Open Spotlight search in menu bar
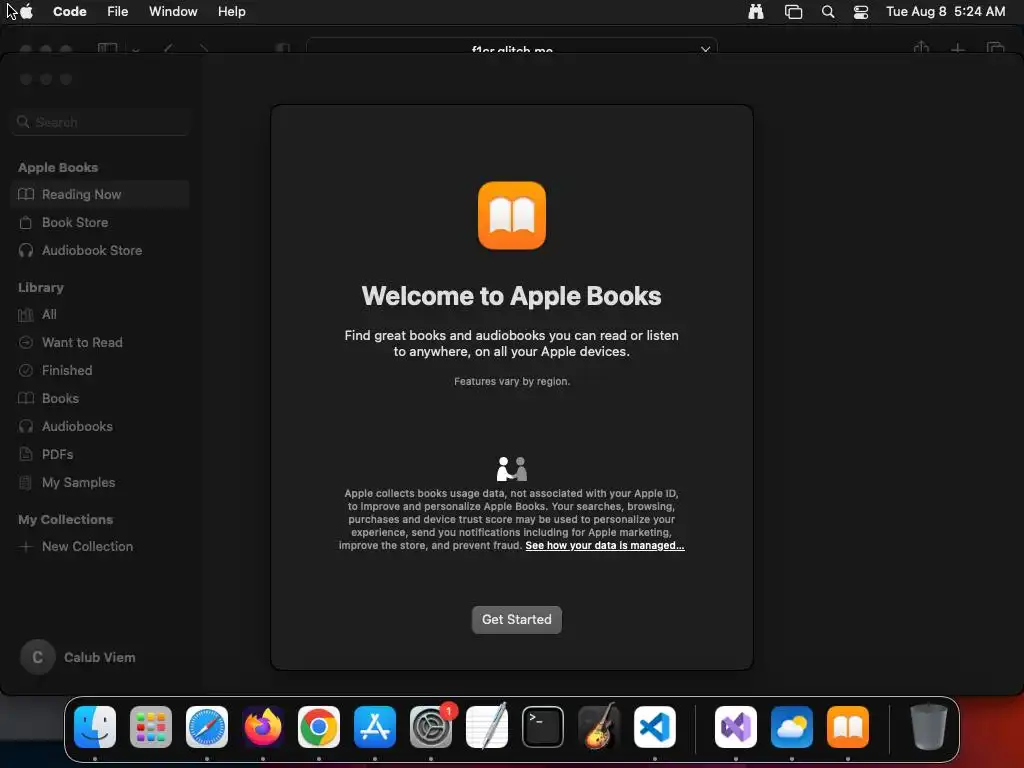 coord(827,12)
